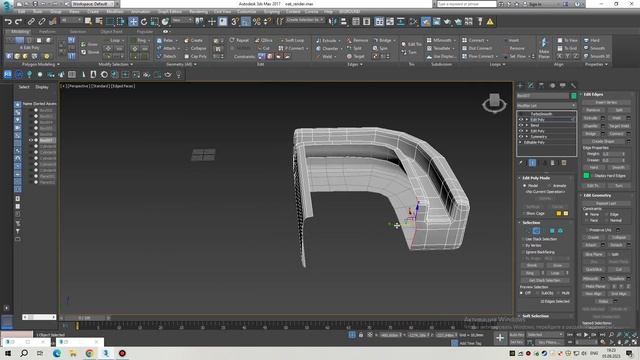Click the Mirror tool icon

point(333,22)
